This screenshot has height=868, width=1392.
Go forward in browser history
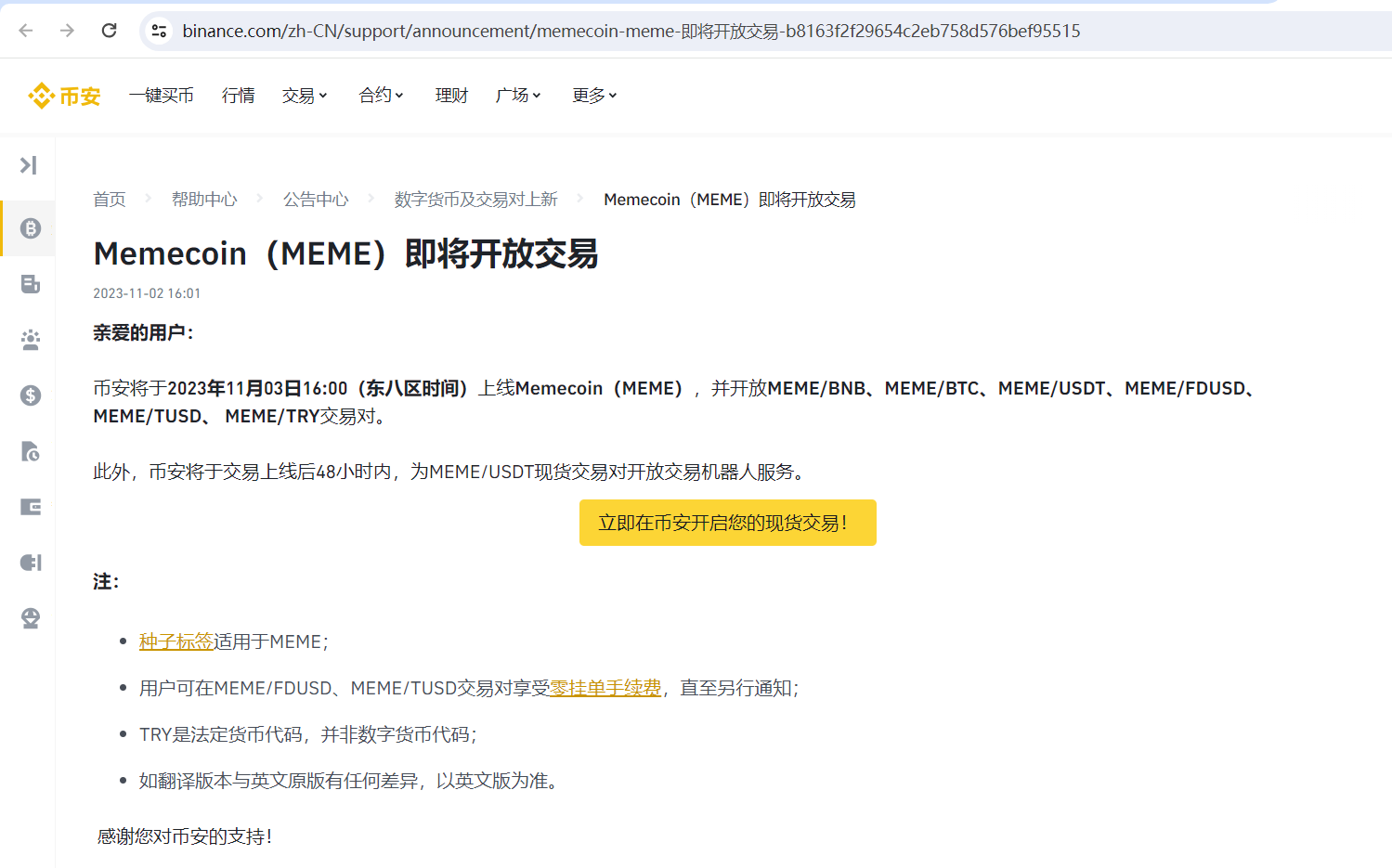pos(67,31)
